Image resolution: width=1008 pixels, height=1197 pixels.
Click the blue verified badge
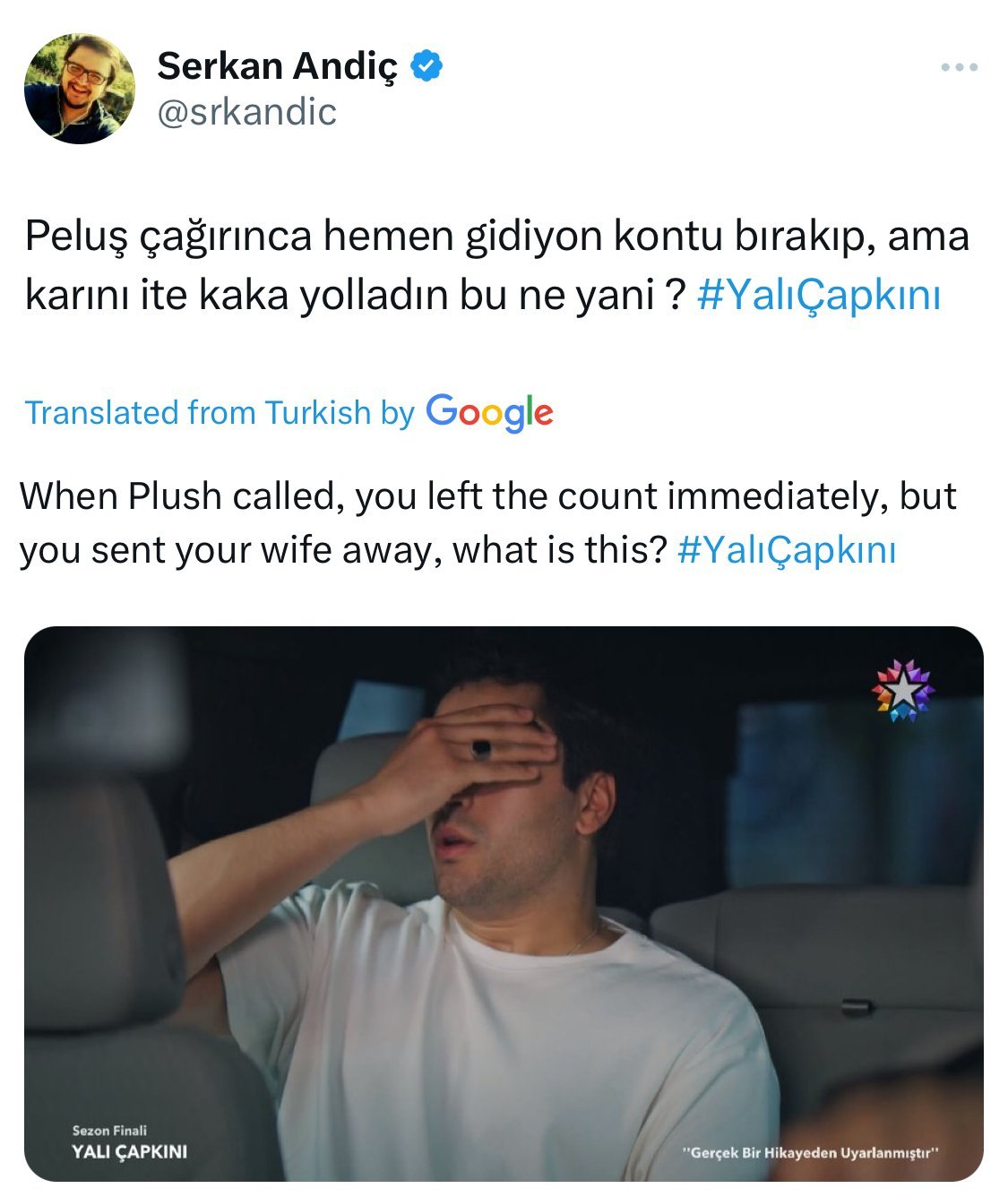426,66
